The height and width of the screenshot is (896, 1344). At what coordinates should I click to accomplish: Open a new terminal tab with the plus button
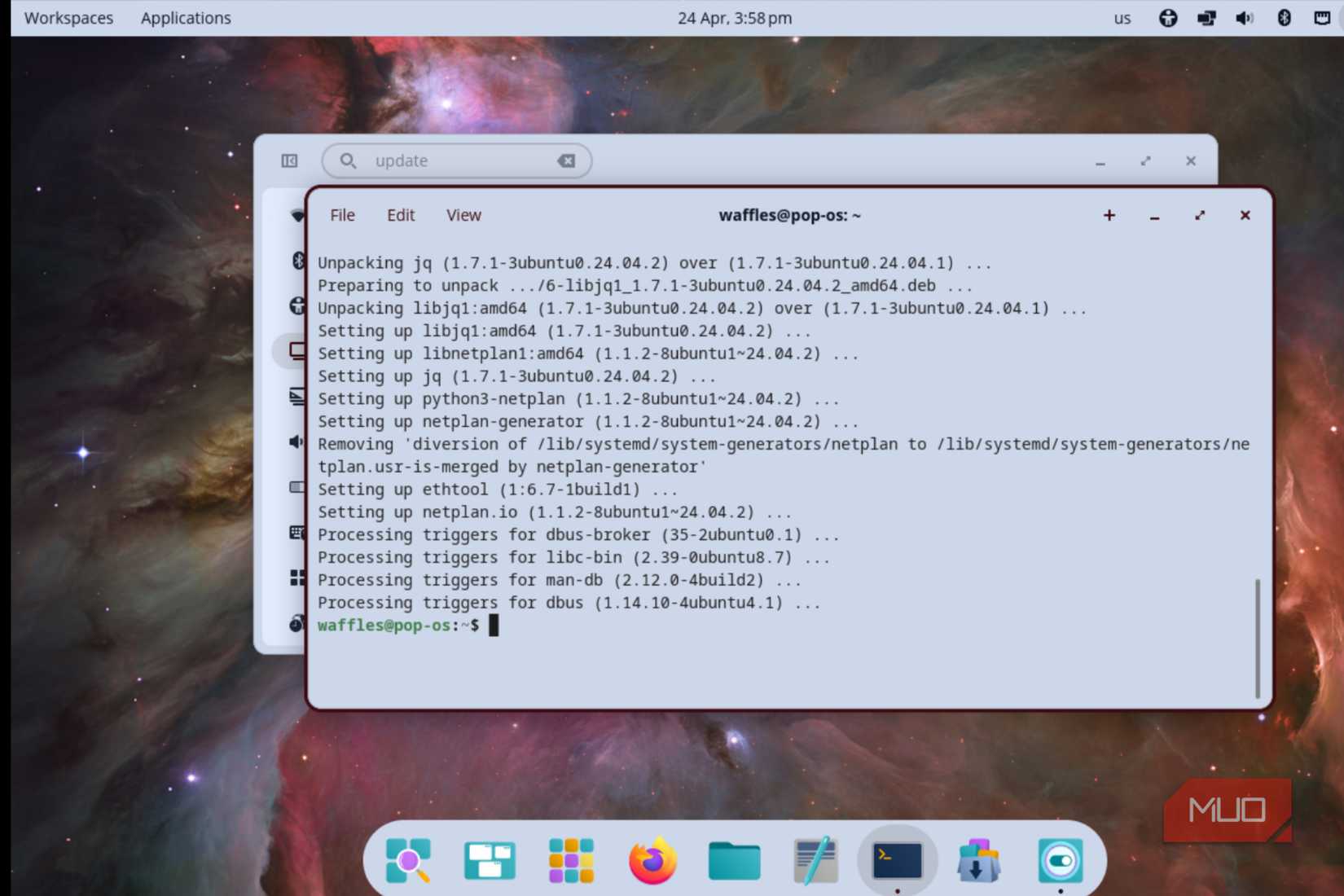(1109, 215)
